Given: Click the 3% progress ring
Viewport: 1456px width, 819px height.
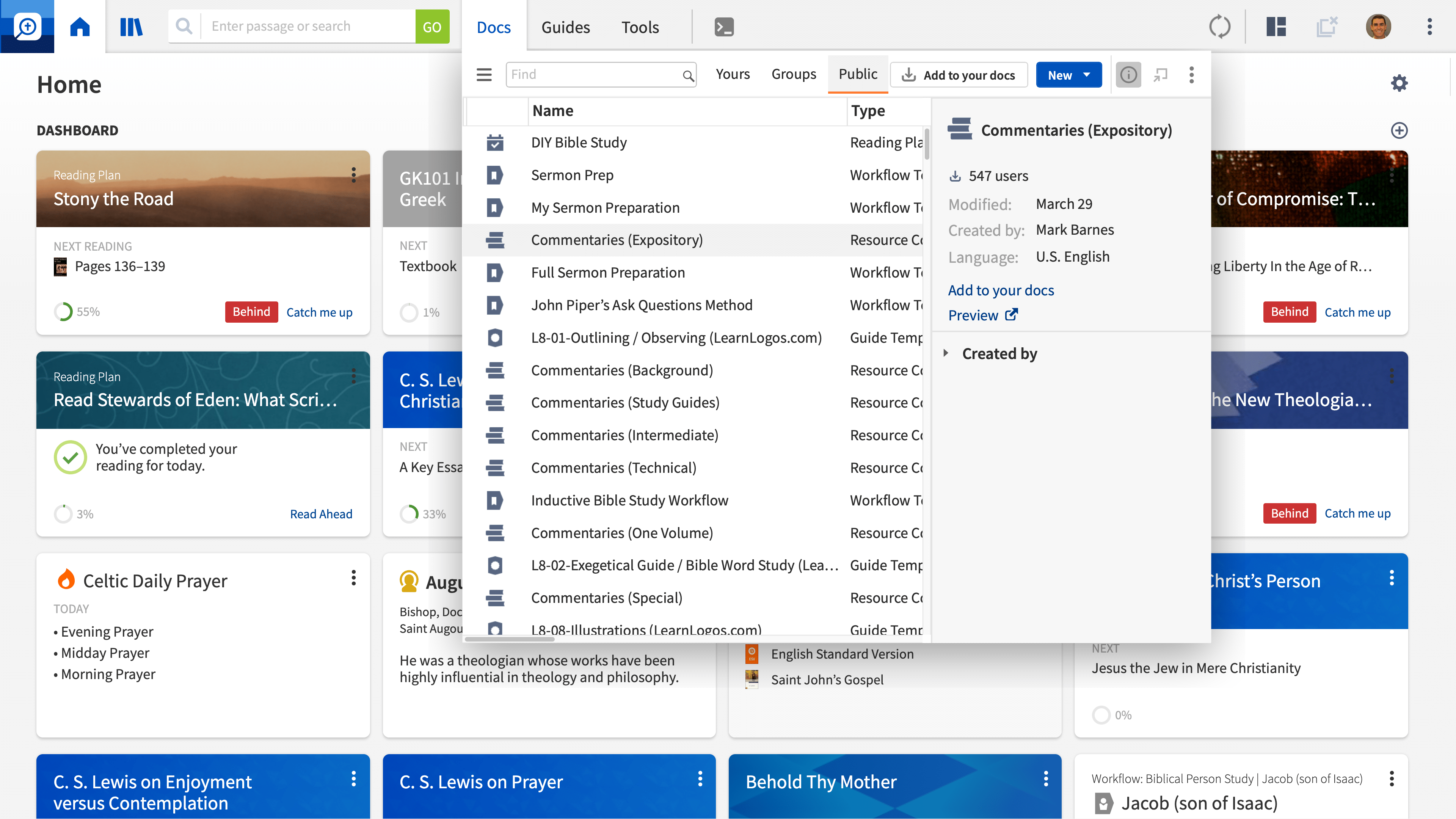Looking at the screenshot, I should (x=63, y=514).
